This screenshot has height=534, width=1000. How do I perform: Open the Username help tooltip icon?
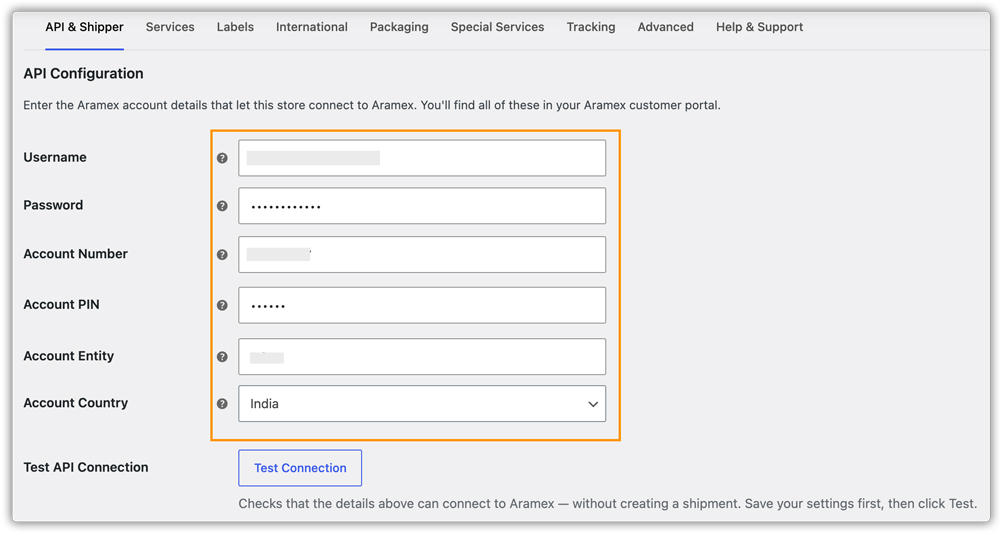[222, 158]
